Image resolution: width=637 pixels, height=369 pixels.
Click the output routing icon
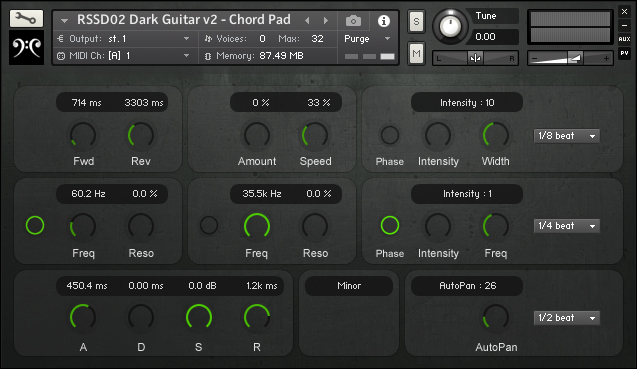coord(61,39)
